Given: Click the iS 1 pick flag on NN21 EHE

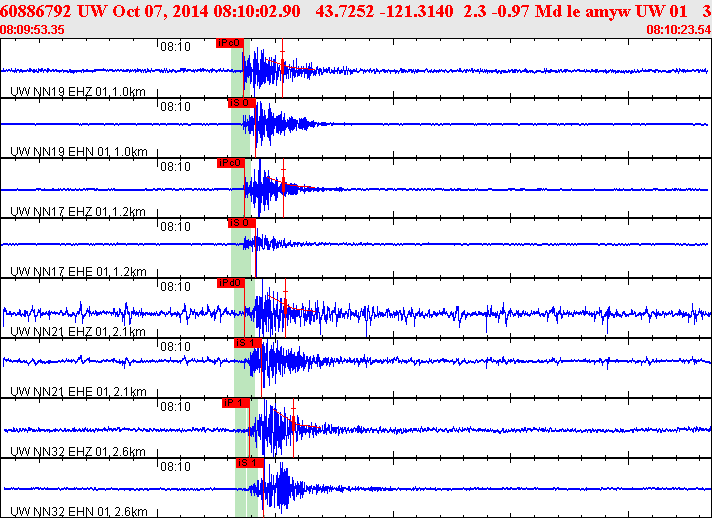Looking at the screenshot, I should (x=247, y=343).
